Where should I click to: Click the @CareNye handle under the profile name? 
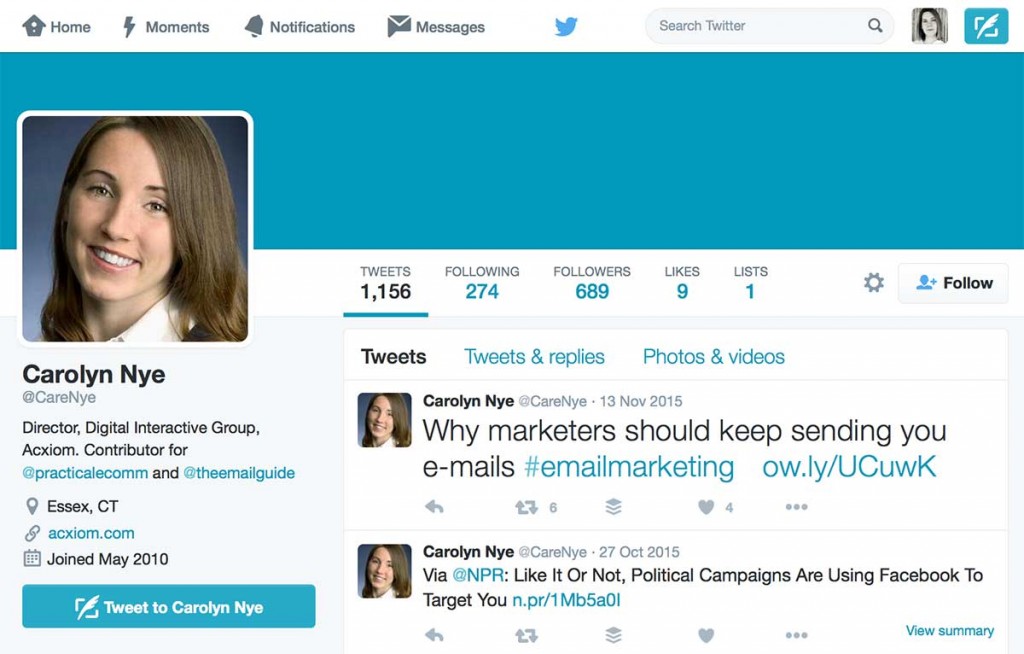59,397
